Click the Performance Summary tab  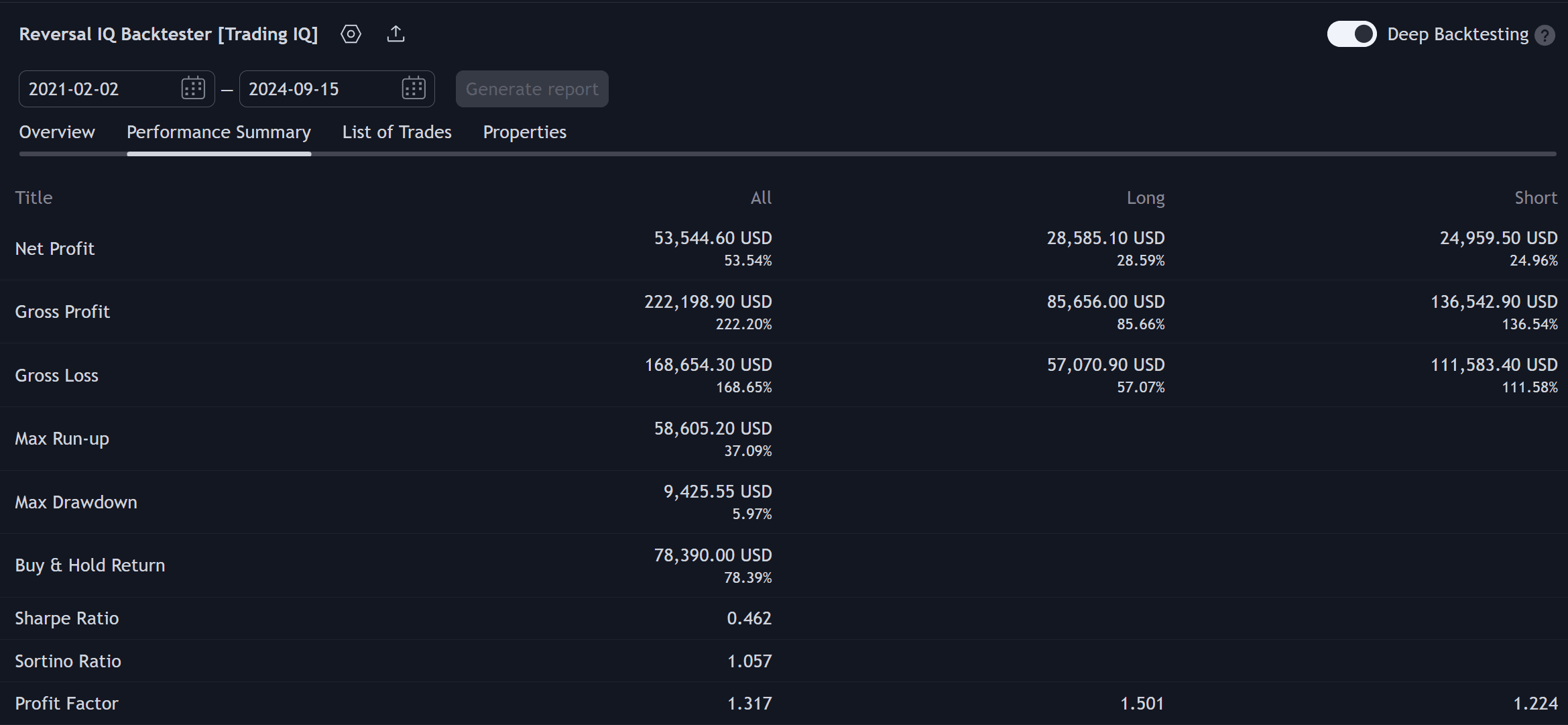tap(219, 132)
